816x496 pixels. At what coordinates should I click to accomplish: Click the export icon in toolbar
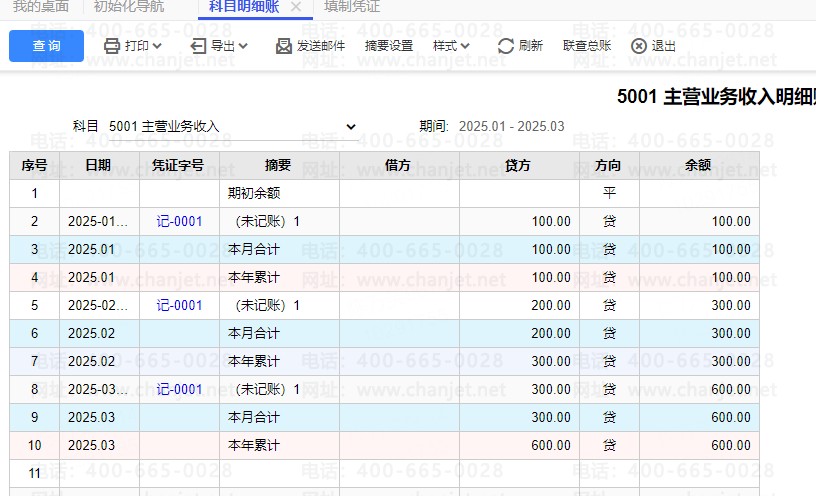point(198,46)
